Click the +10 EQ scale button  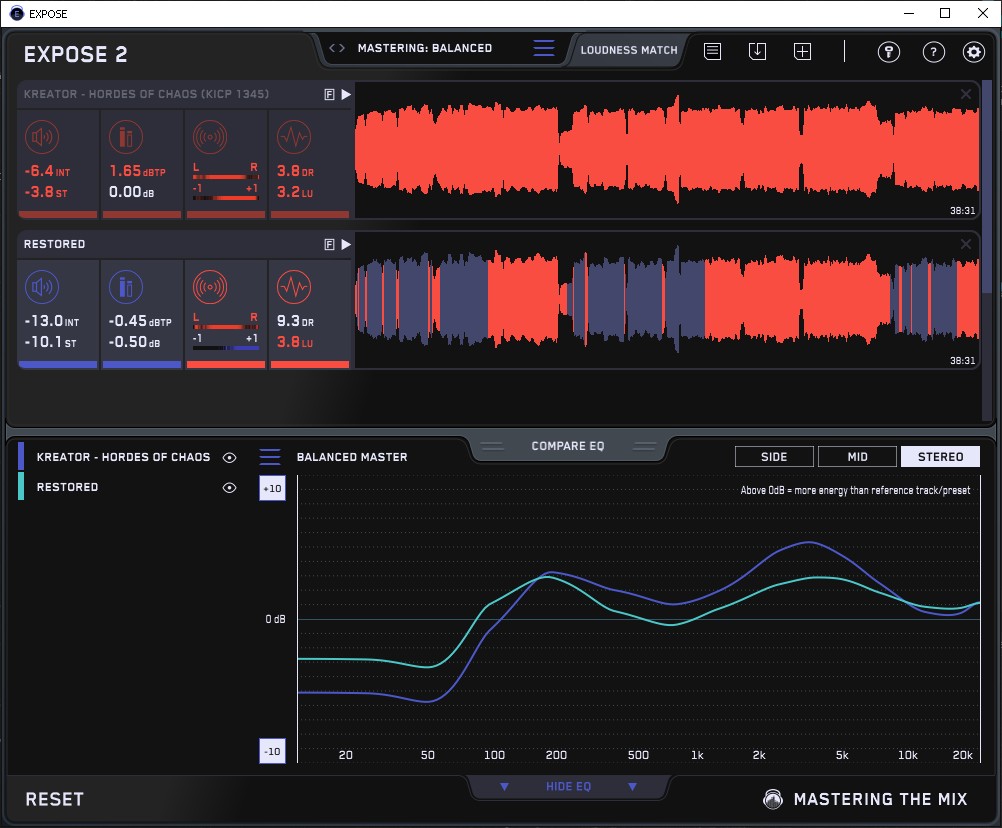(x=272, y=488)
